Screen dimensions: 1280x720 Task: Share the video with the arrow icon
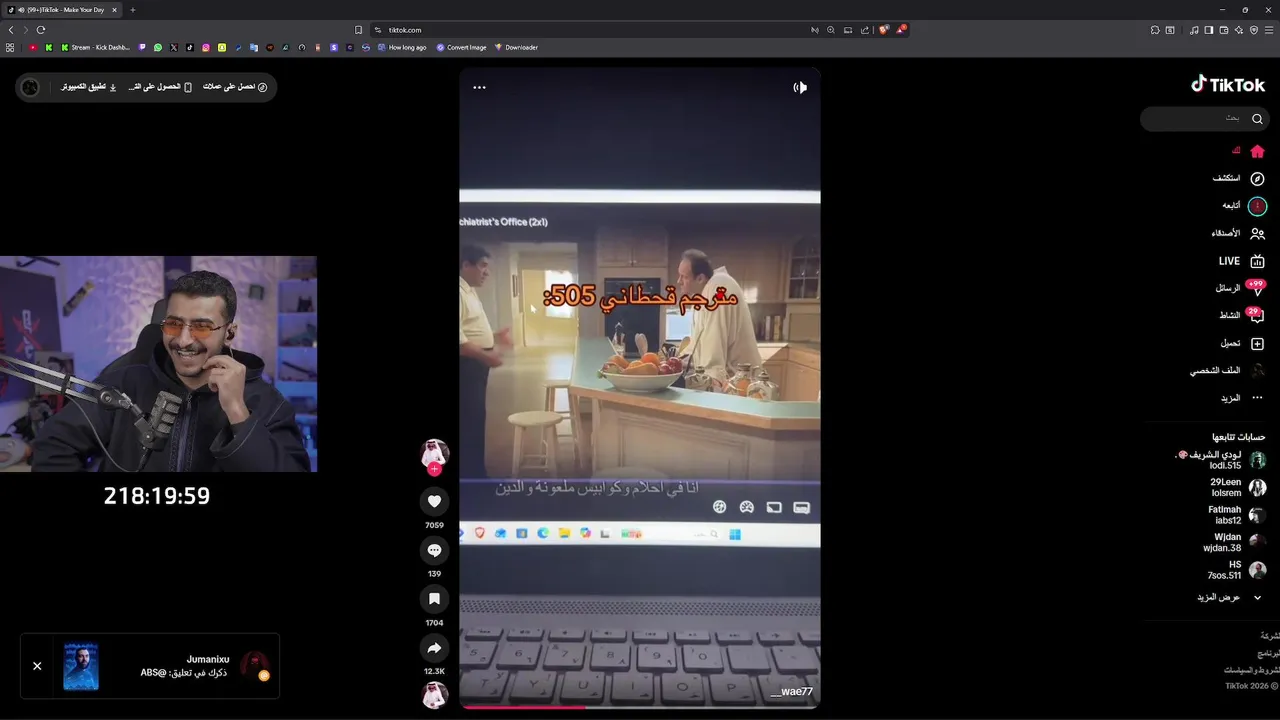click(434, 648)
